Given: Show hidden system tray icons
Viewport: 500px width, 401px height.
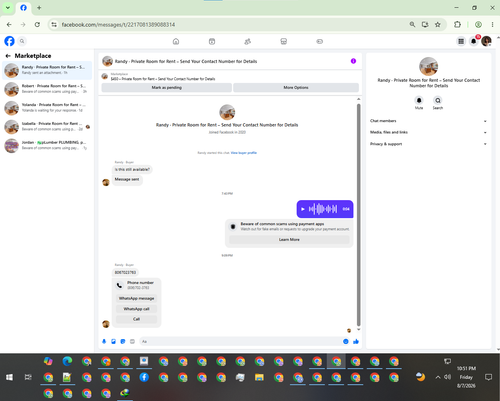Looking at the screenshot, I should [438, 377].
